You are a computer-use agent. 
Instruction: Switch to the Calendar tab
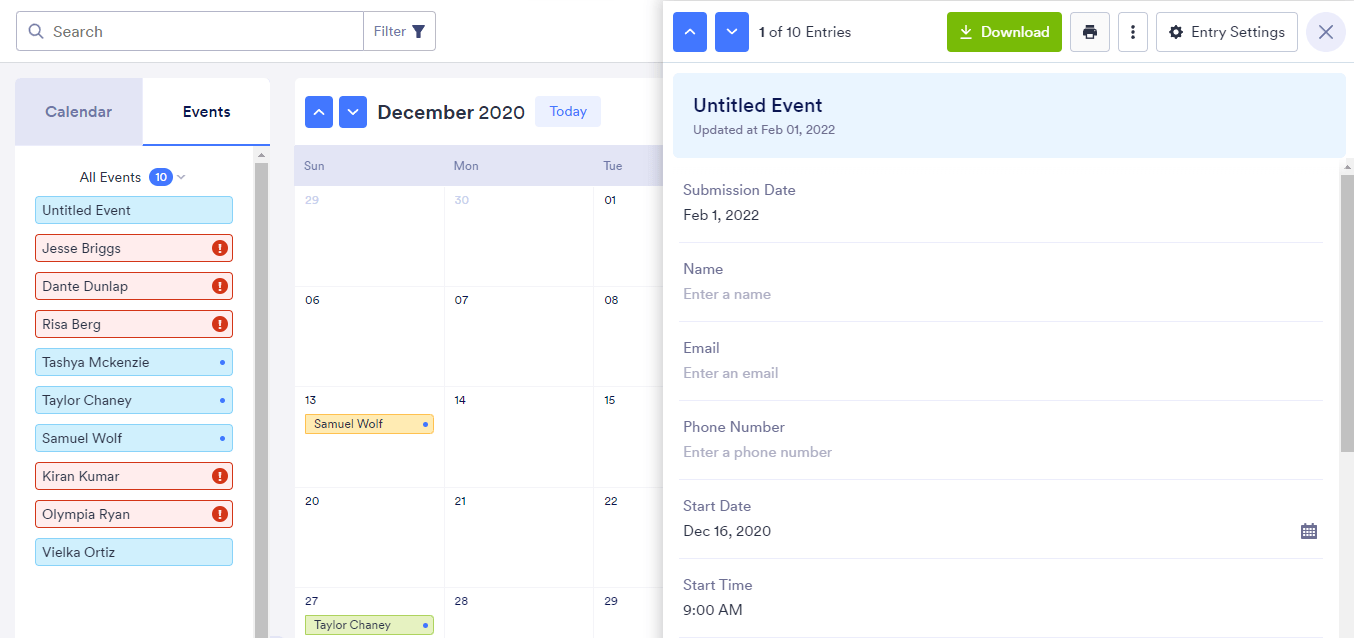coord(79,112)
